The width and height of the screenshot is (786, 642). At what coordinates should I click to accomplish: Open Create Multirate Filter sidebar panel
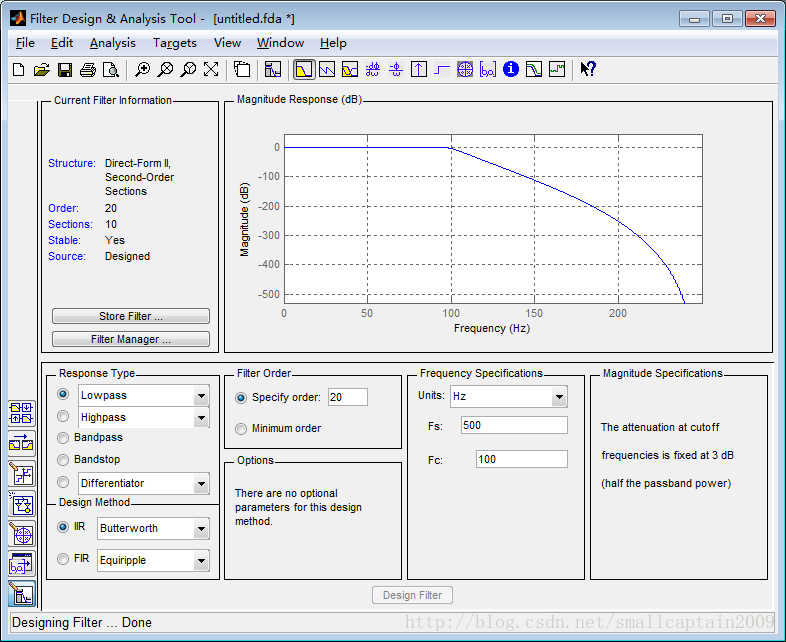22,413
